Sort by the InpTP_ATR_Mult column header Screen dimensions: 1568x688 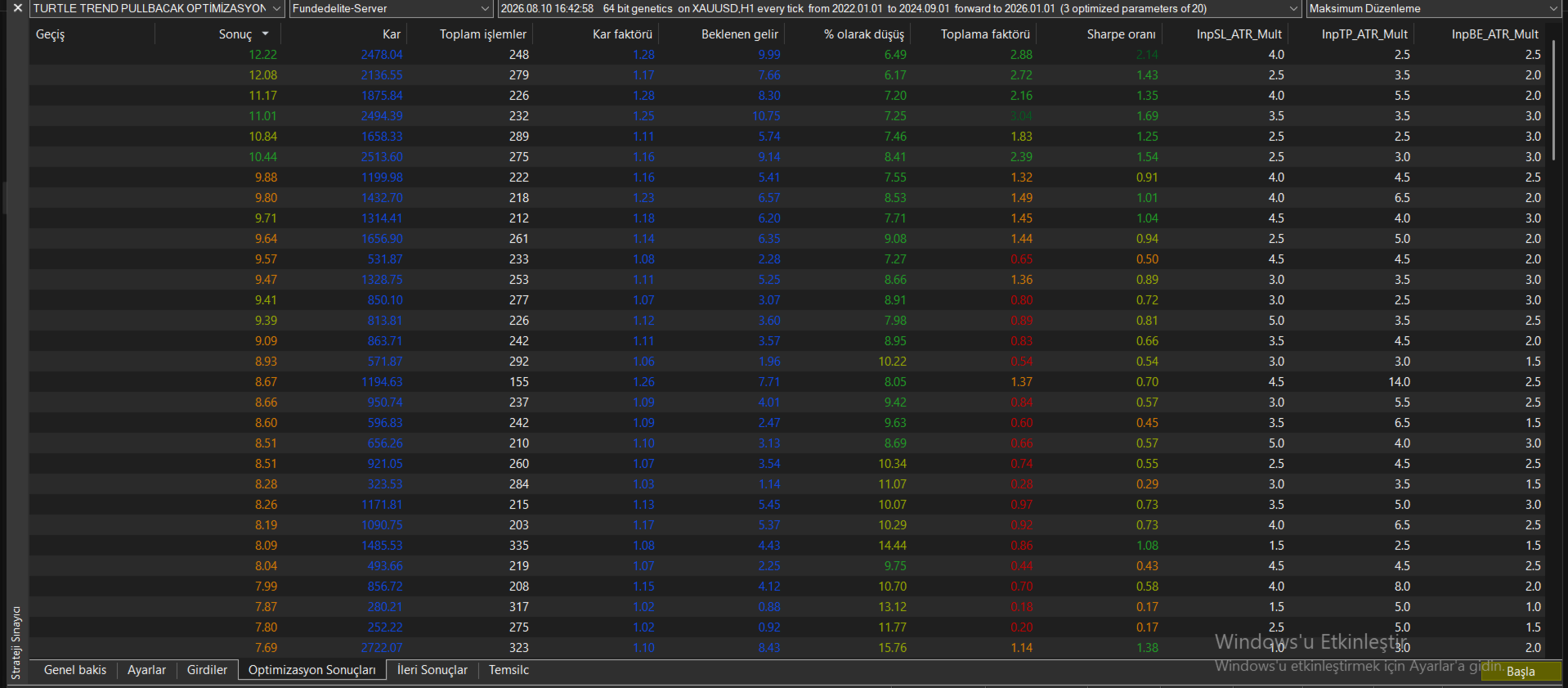point(1364,34)
